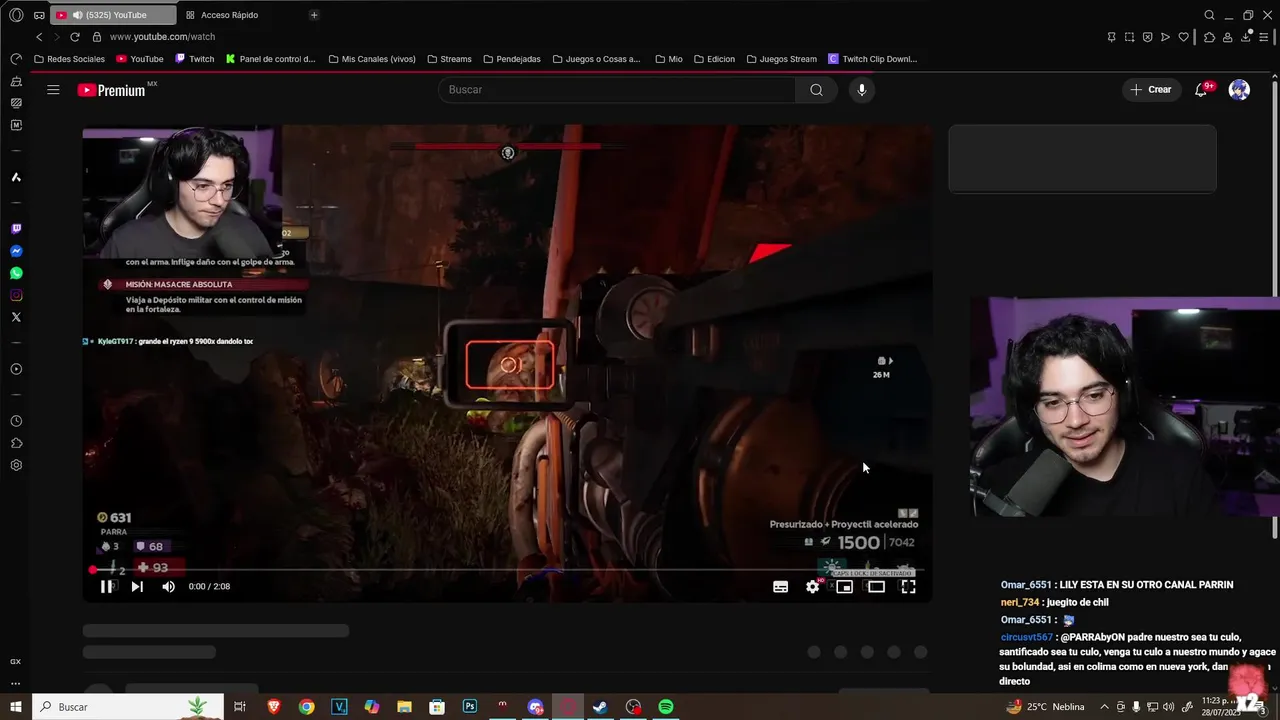Image resolution: width=1280 pixels, height=720 pixels.
Task: Start voice search with microphone
Action: (x=862, y=90)
